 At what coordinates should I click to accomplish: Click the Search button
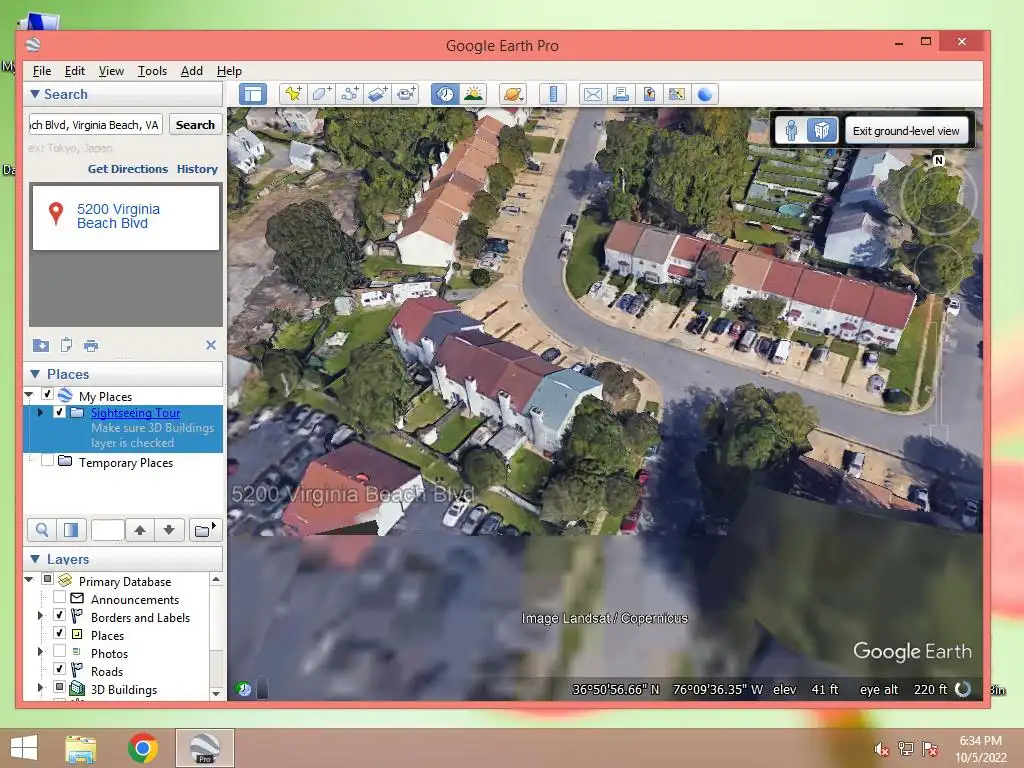click(195, 125)
